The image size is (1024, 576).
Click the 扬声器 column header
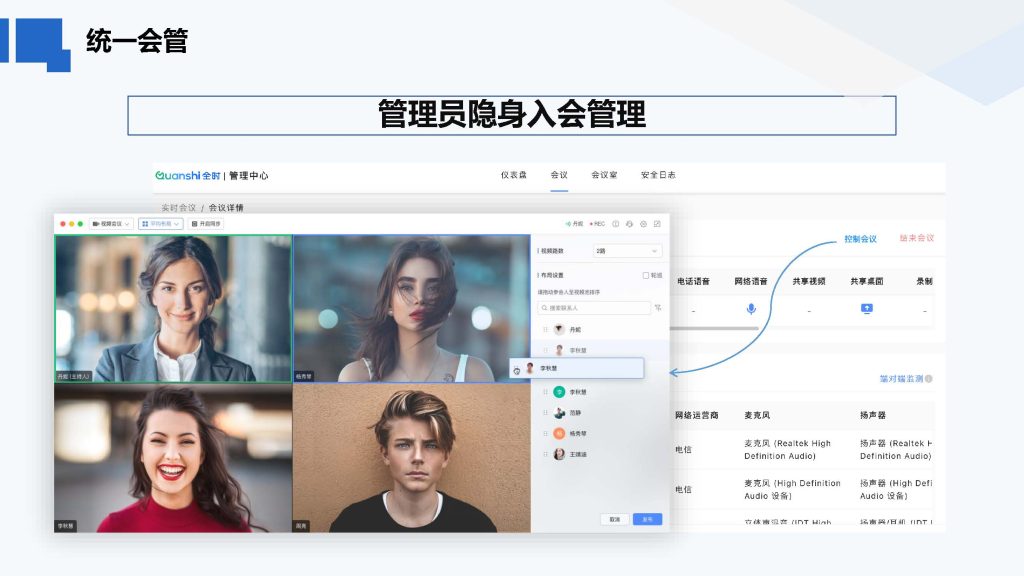click(x=873, y=415)
